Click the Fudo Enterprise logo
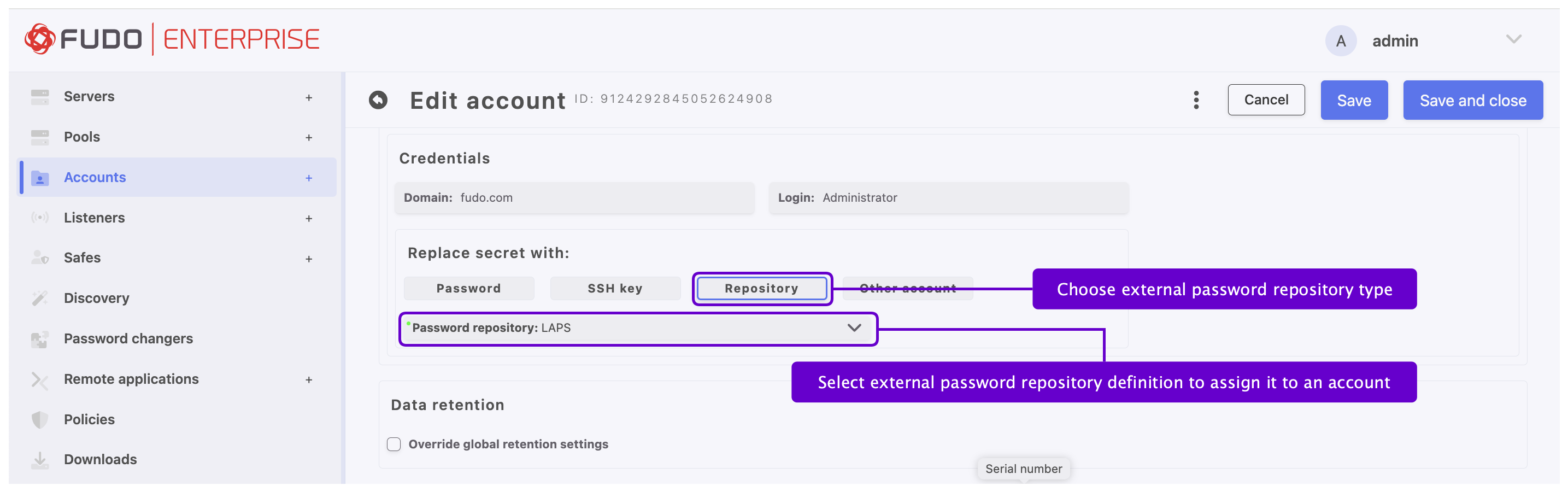Image resolution: width=1568 pixels, height=497 pixels. pyautogui.click(x=172, y=39)
